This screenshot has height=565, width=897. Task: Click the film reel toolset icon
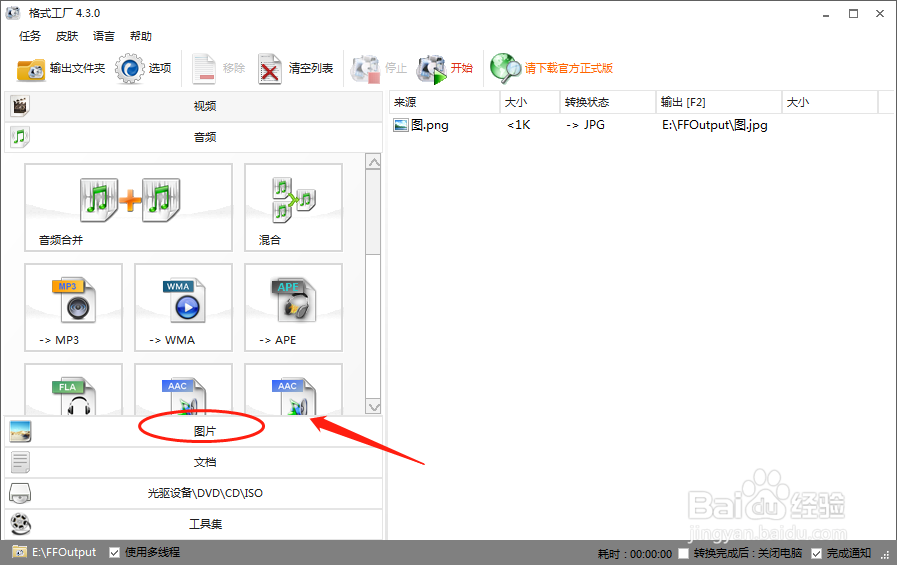click(x=21, y=524)
